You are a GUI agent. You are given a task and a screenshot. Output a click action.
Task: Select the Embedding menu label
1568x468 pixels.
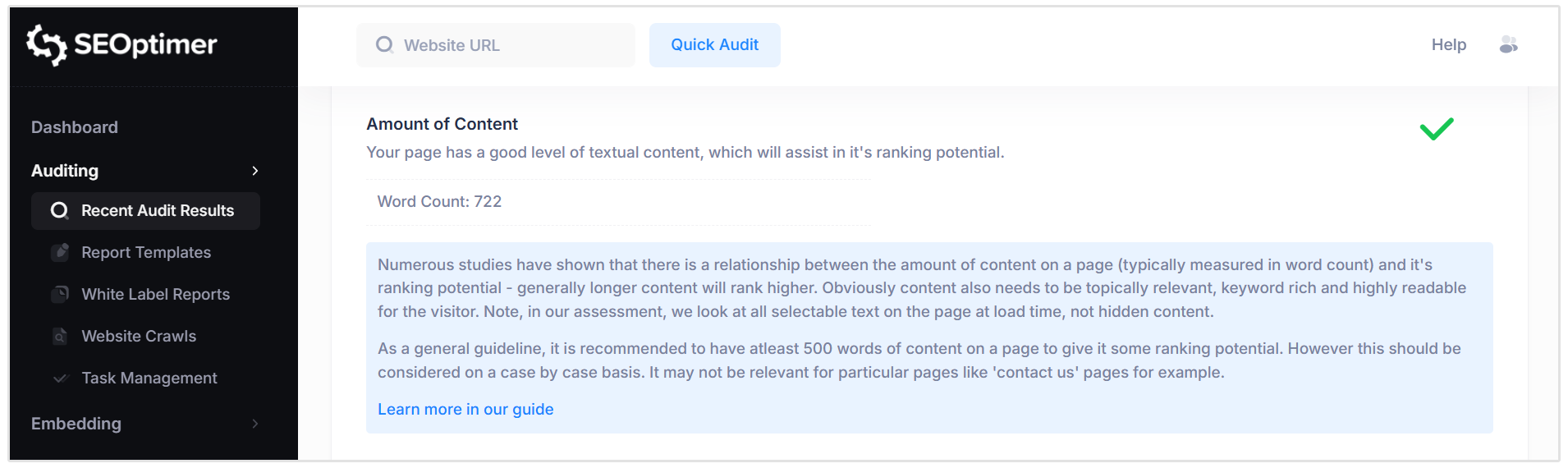[x=76, y=424]
